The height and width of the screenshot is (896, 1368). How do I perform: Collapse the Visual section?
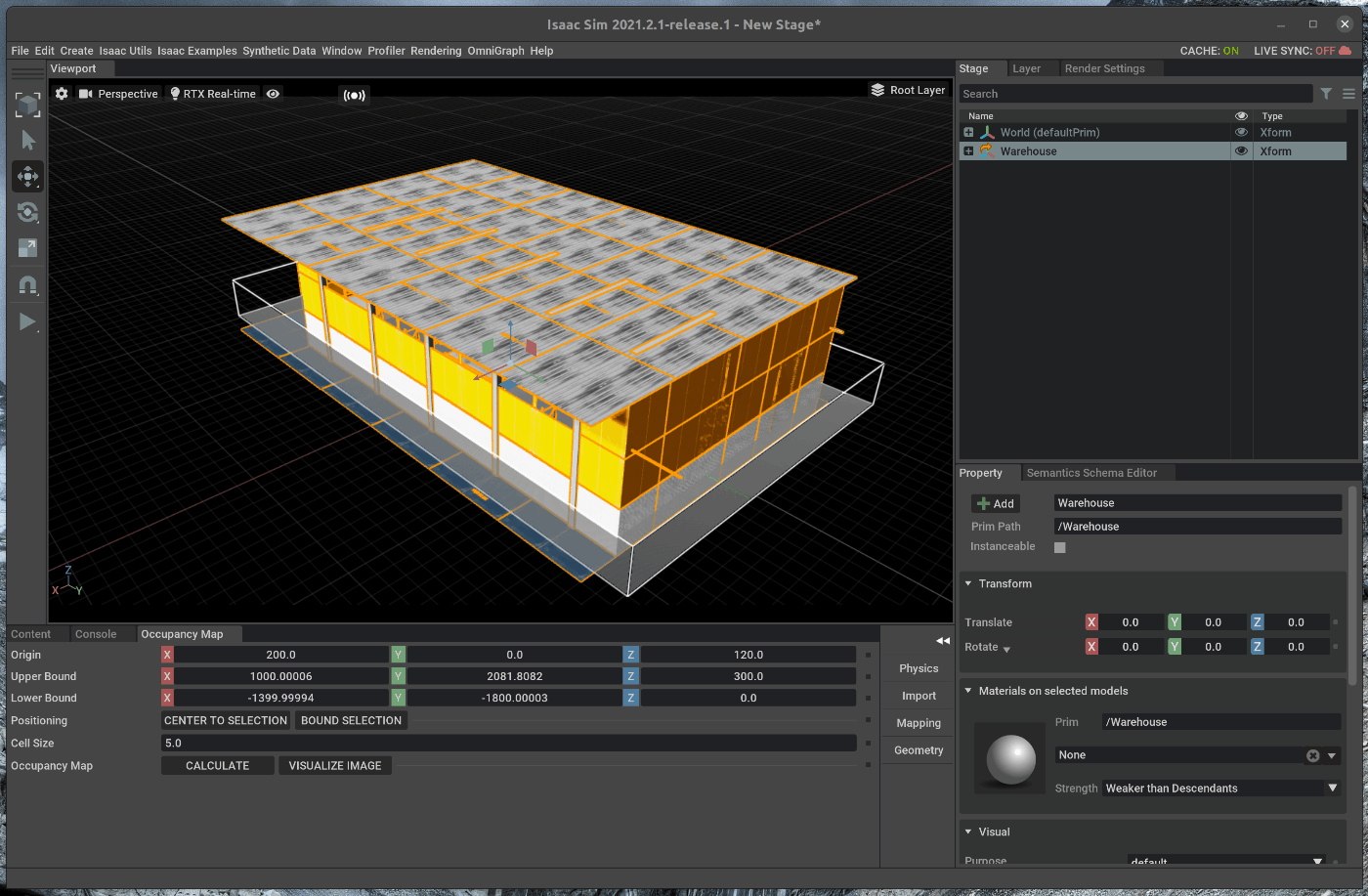click(968, 832)
